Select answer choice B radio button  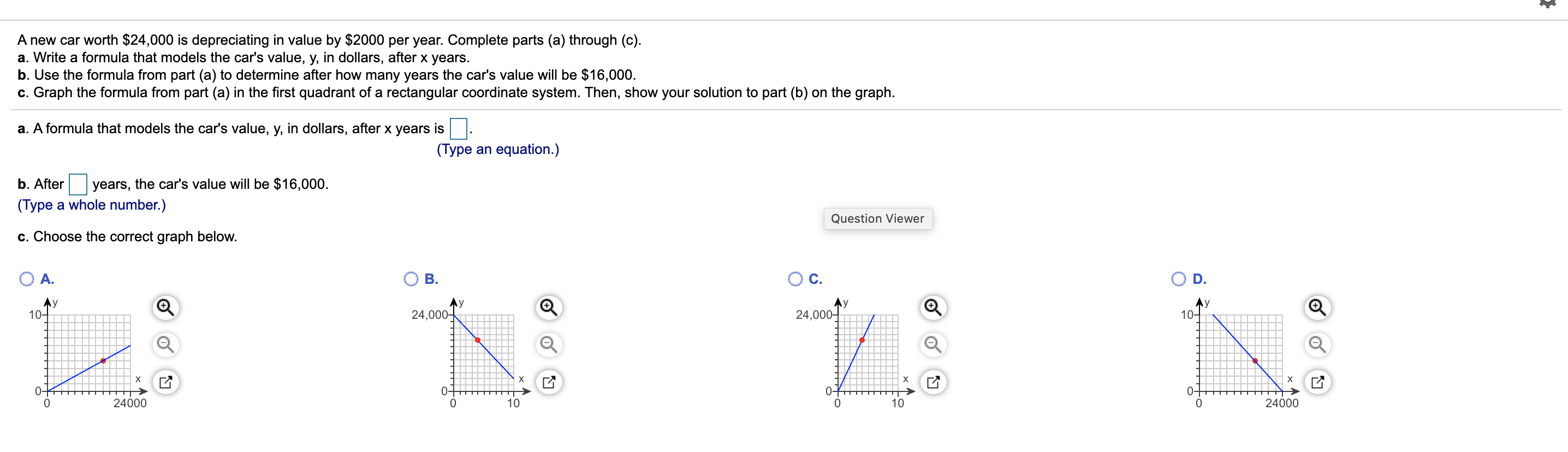(411, 278)
